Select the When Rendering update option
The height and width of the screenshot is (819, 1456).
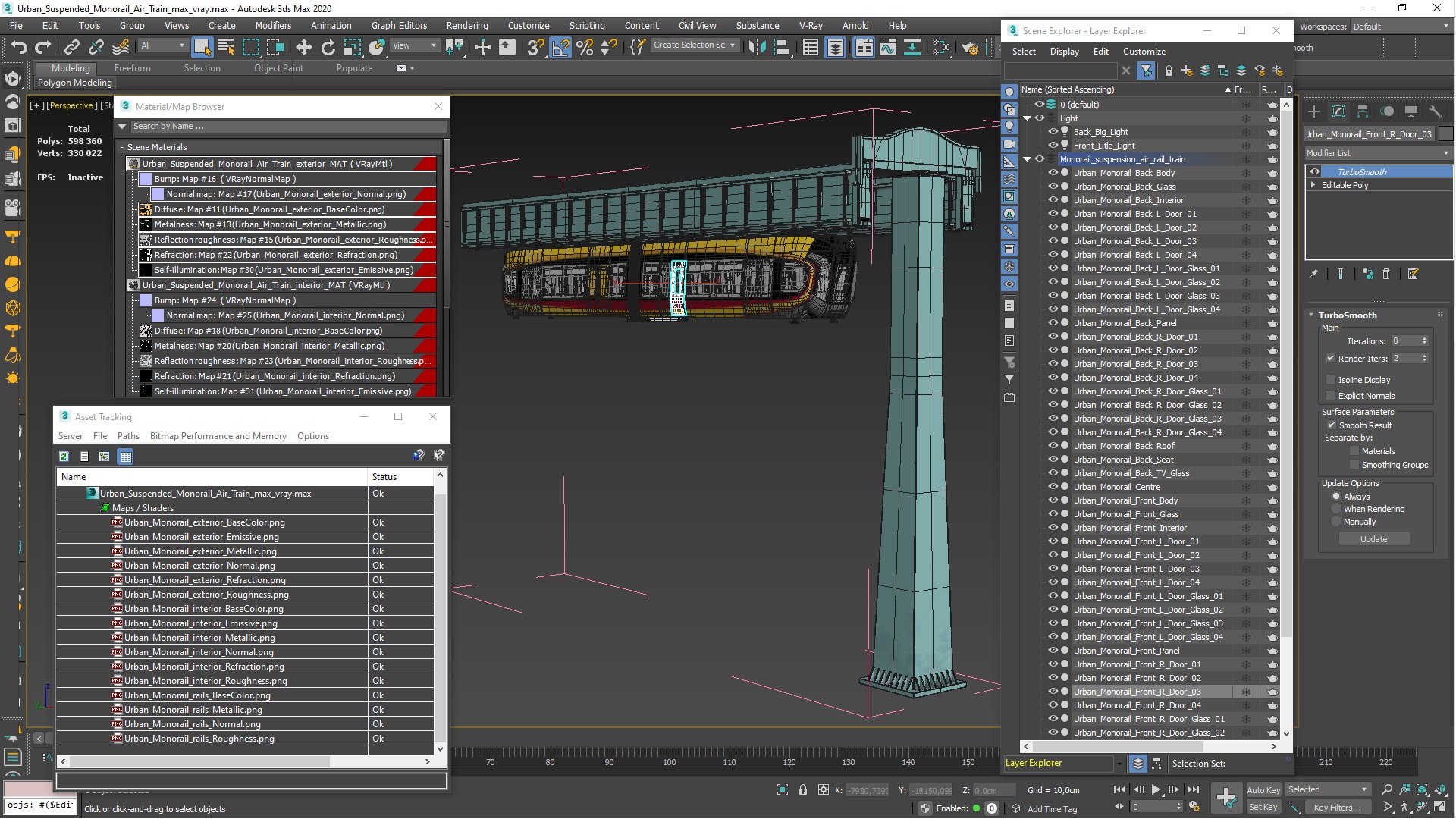coord(1336,509)
